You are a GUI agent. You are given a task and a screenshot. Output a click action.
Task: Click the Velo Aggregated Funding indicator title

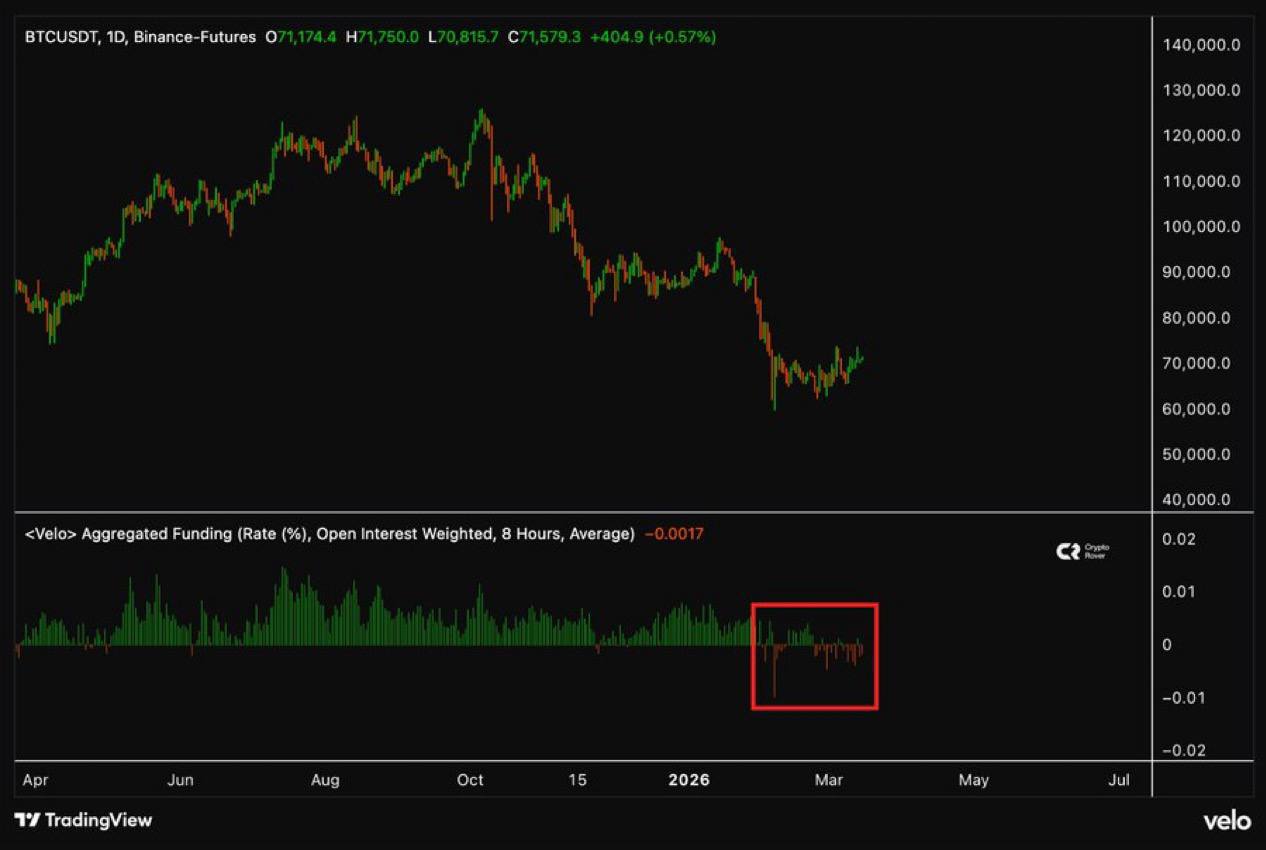tap(328, 534)
